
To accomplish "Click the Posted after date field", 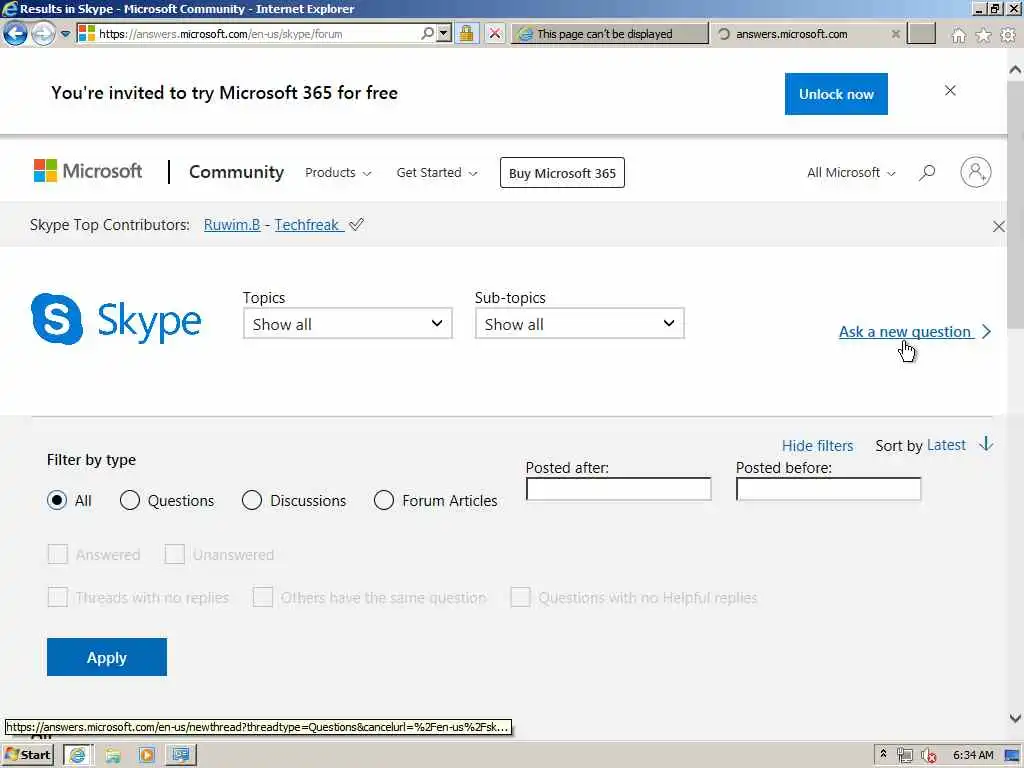I will click(x=618, y=489).
